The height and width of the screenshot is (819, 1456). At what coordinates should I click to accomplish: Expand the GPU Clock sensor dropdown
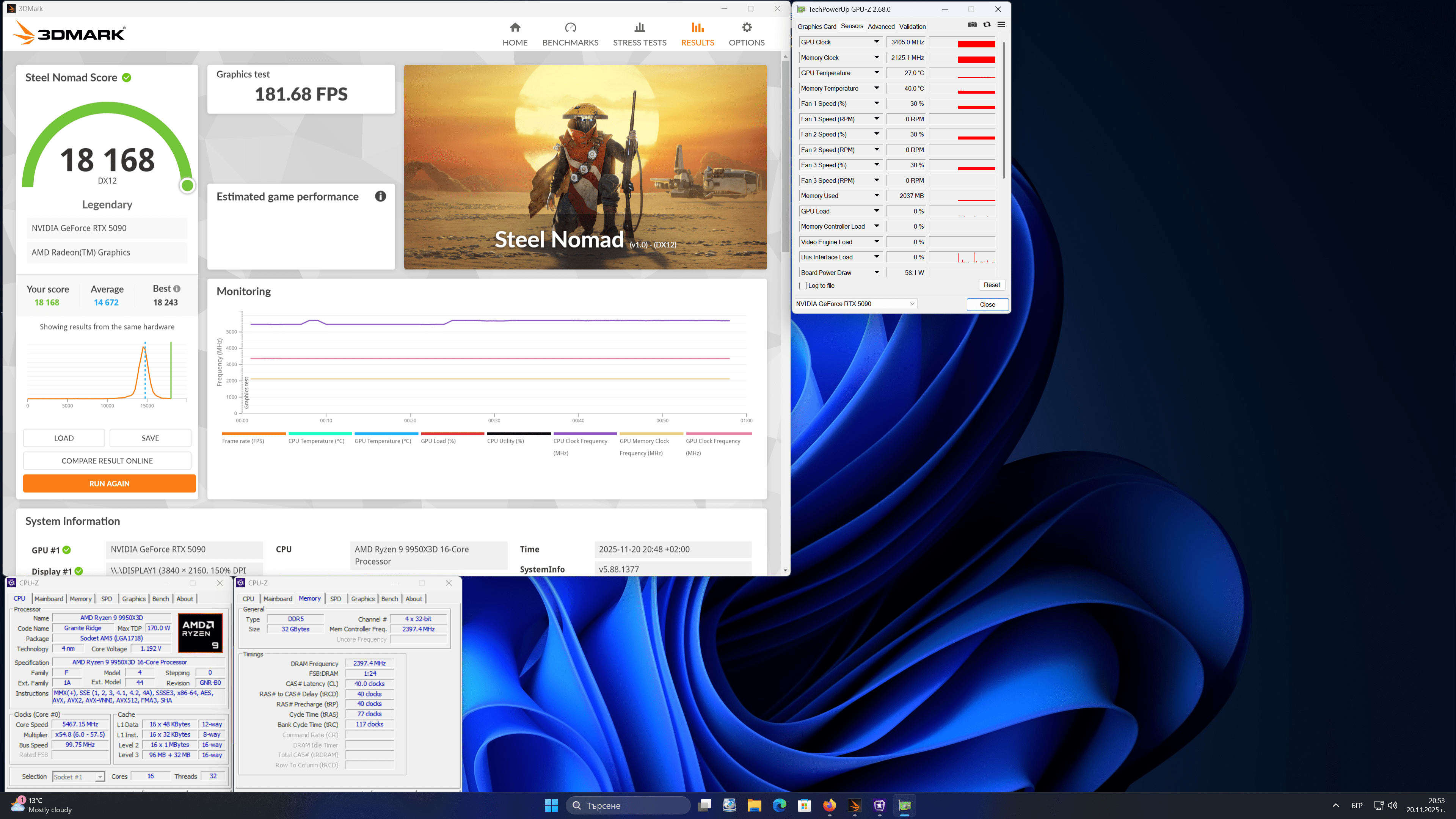click(x=876, y=42)
